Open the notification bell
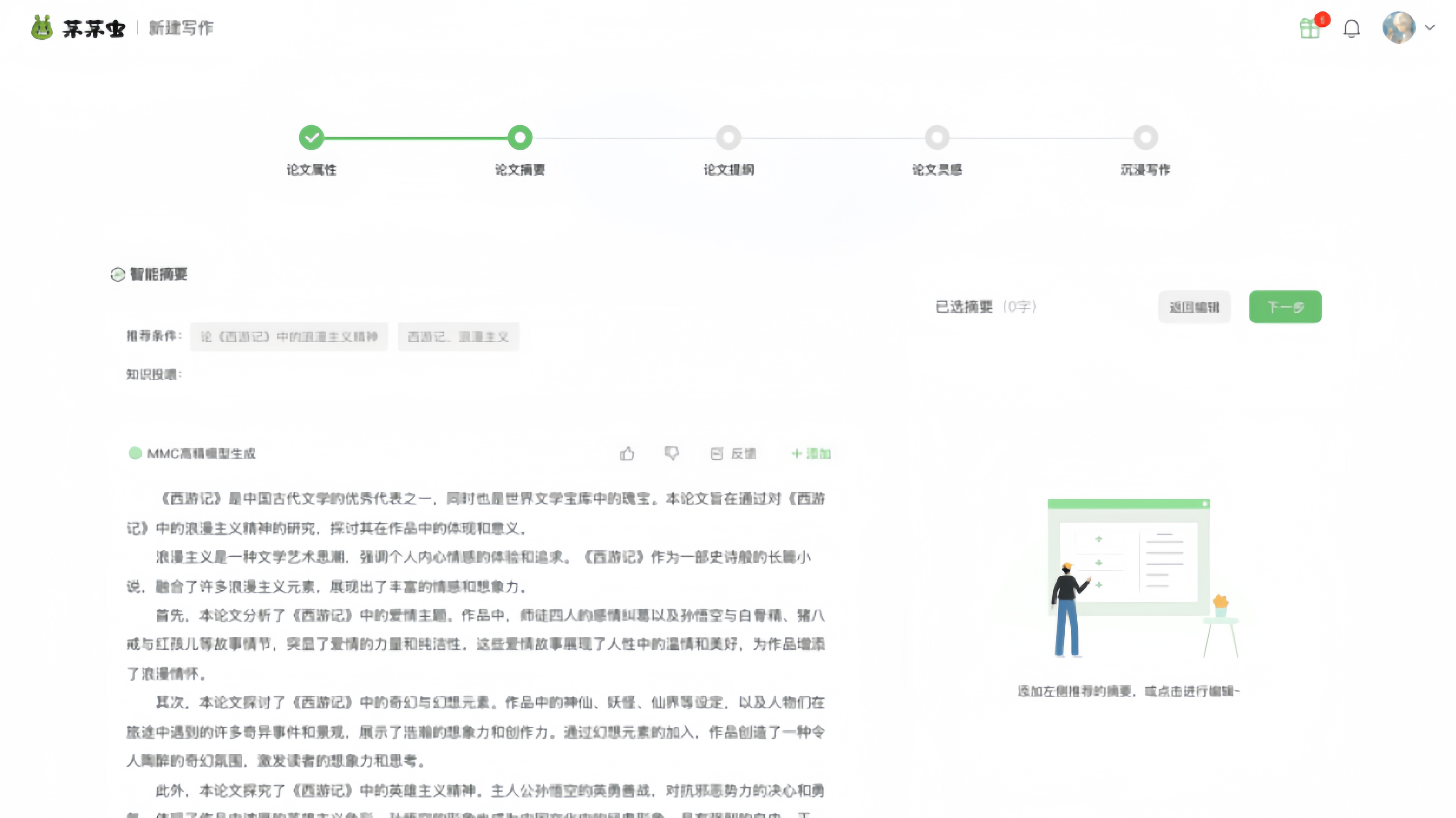Screen dimensions: 1456x818 [x=1351, y=28]
